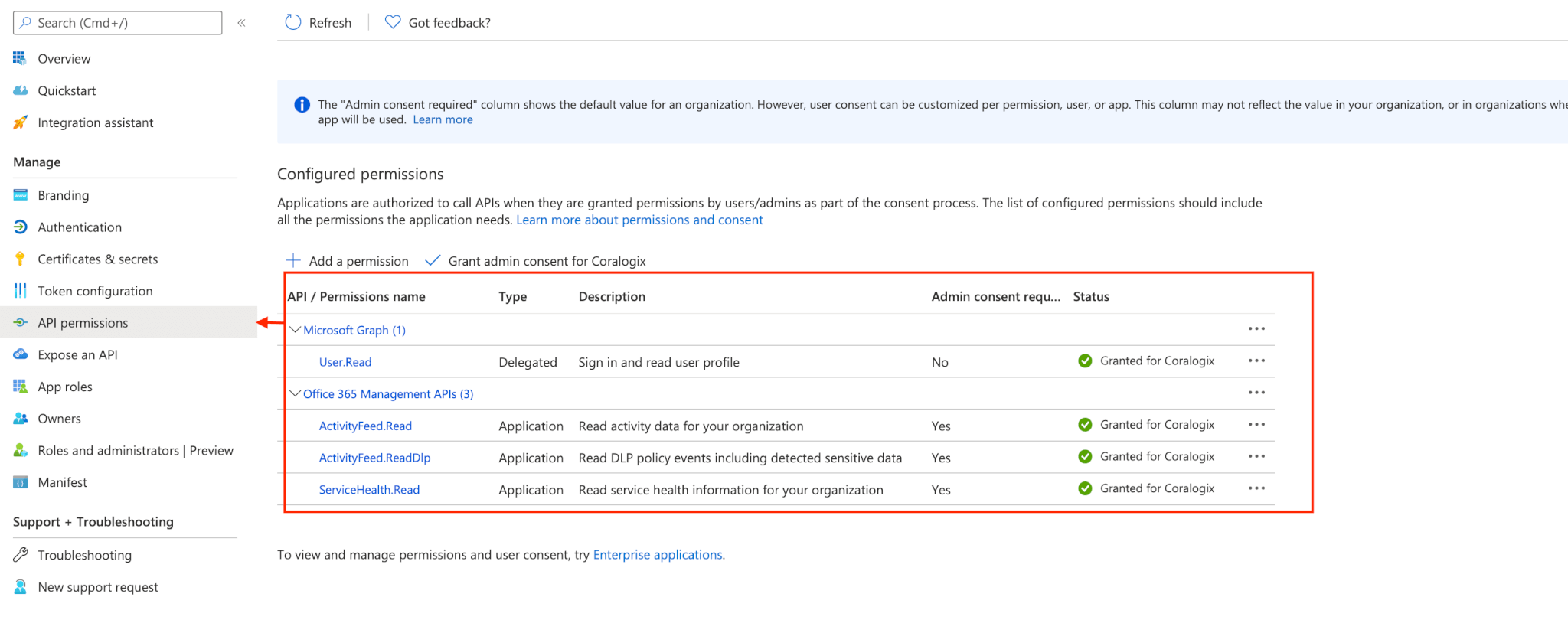Click the 'Delegated' type cell
Screen dimensions: 1568x620
click(x=528, y=363)
